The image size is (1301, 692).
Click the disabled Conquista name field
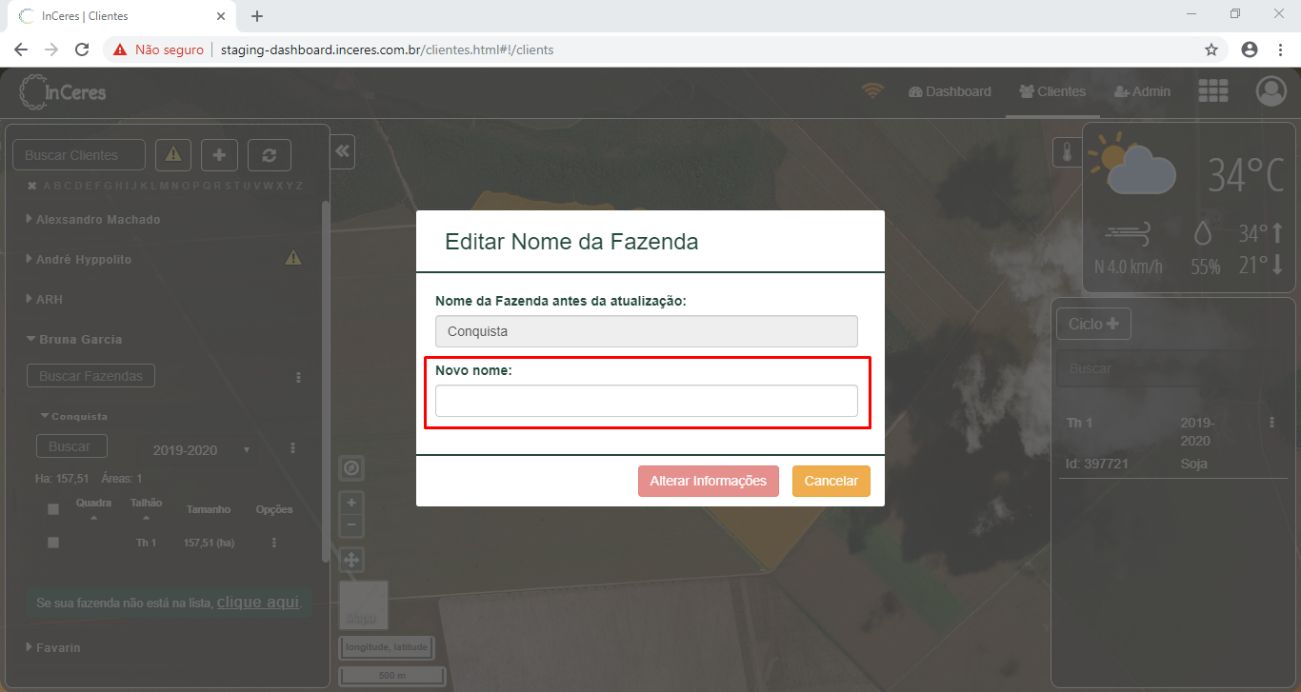tap(646, 331)
